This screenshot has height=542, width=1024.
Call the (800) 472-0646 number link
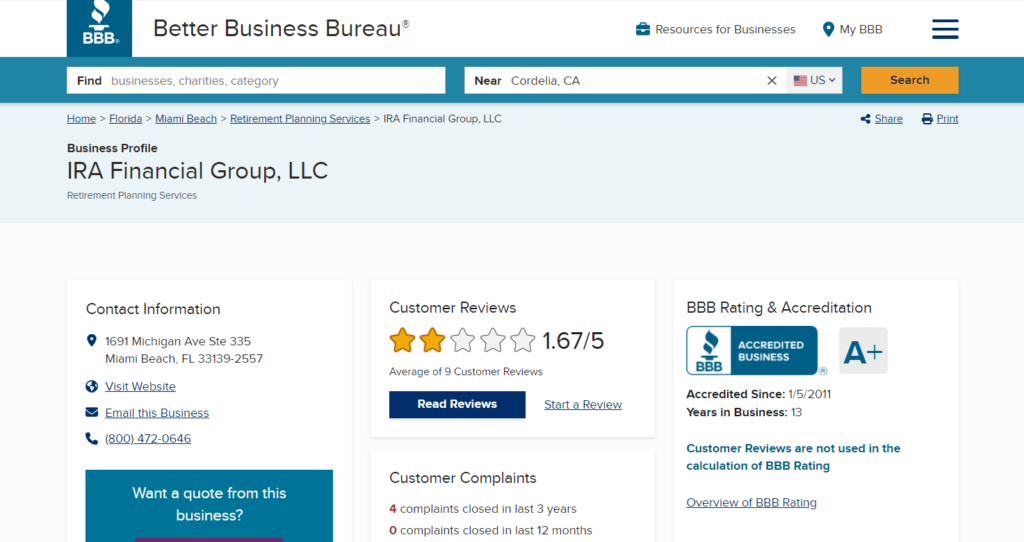148,439
